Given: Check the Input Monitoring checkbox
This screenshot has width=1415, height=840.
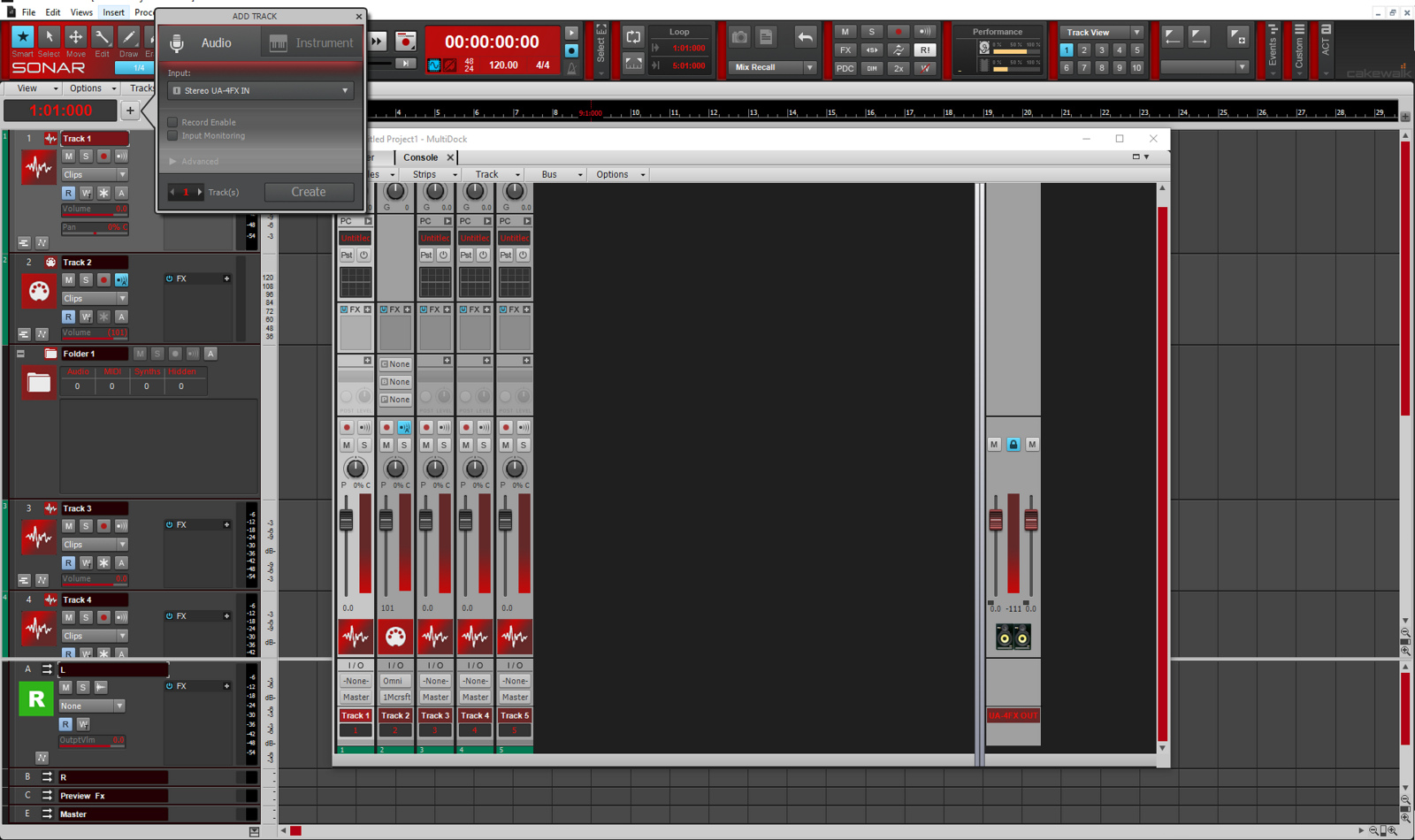Looking at the screenshot, I should point(173,136).
